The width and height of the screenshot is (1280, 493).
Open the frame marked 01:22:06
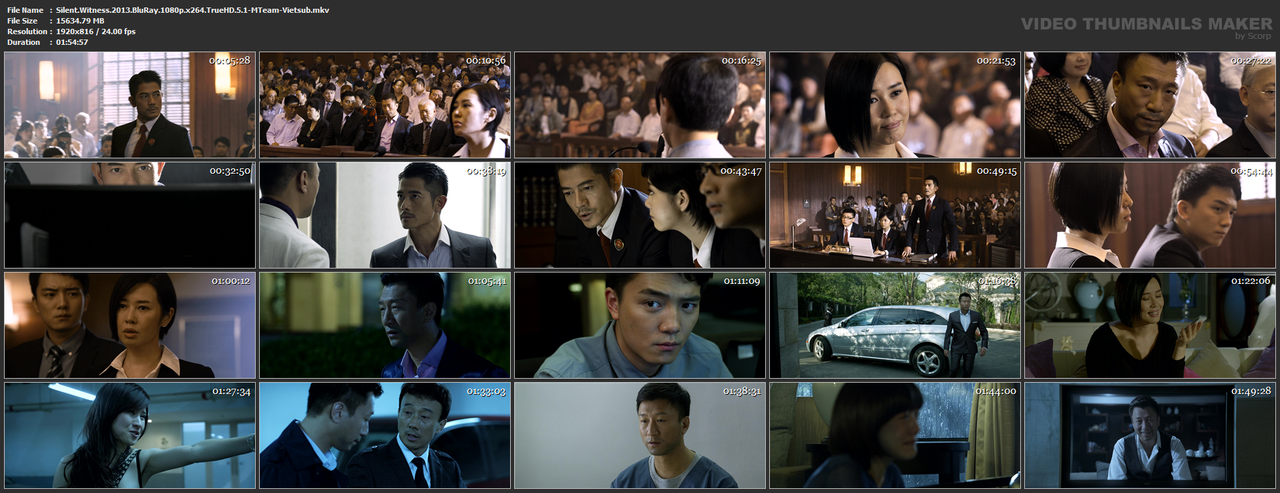click(x=1150, y=325)
